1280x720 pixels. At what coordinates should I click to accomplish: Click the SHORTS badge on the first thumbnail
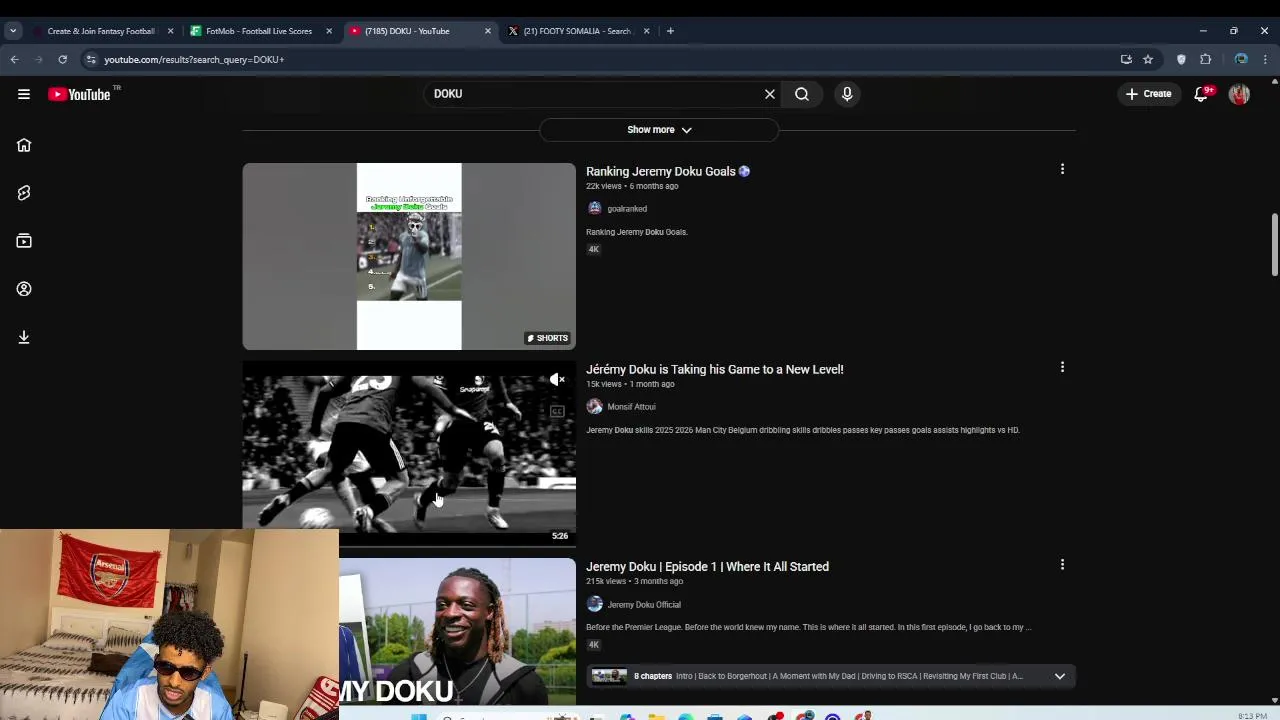(x=547, y=338)
